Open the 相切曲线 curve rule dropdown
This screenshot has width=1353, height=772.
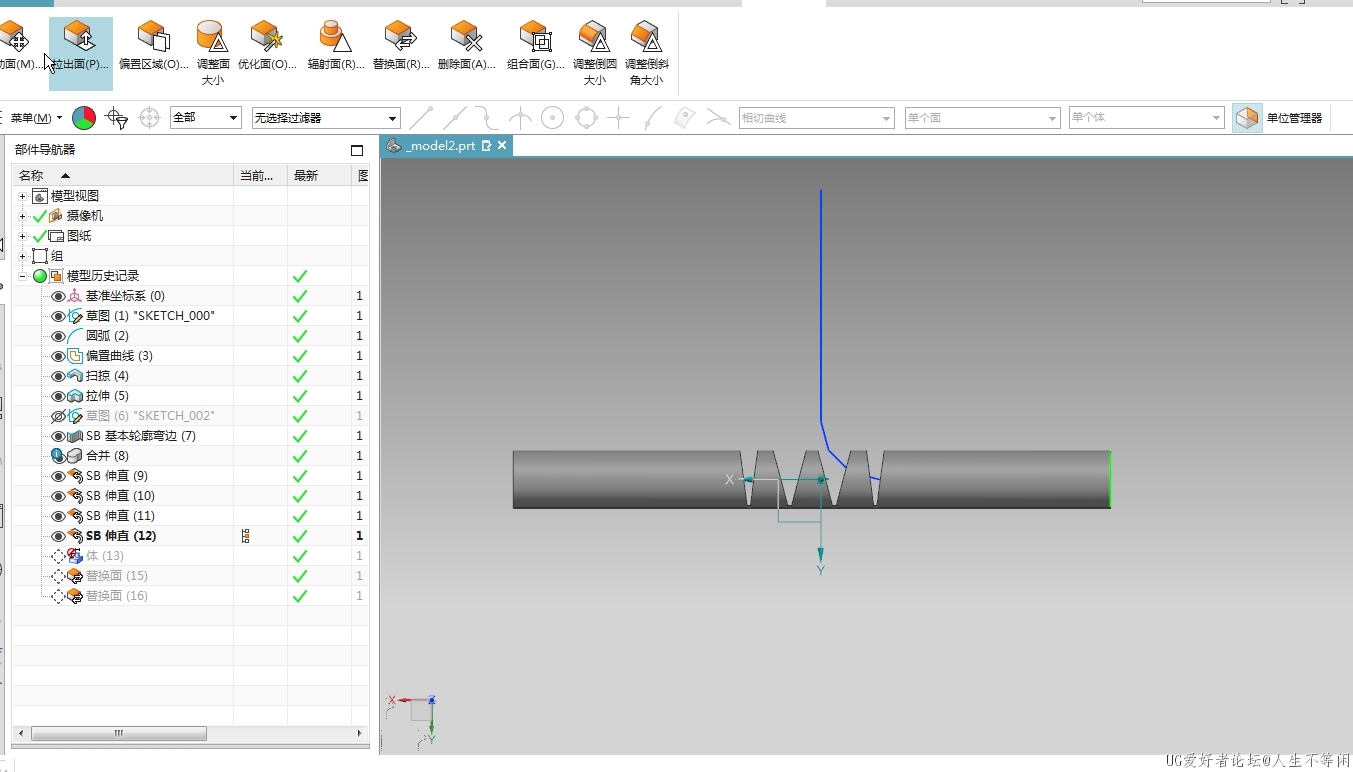coord(816,118)
